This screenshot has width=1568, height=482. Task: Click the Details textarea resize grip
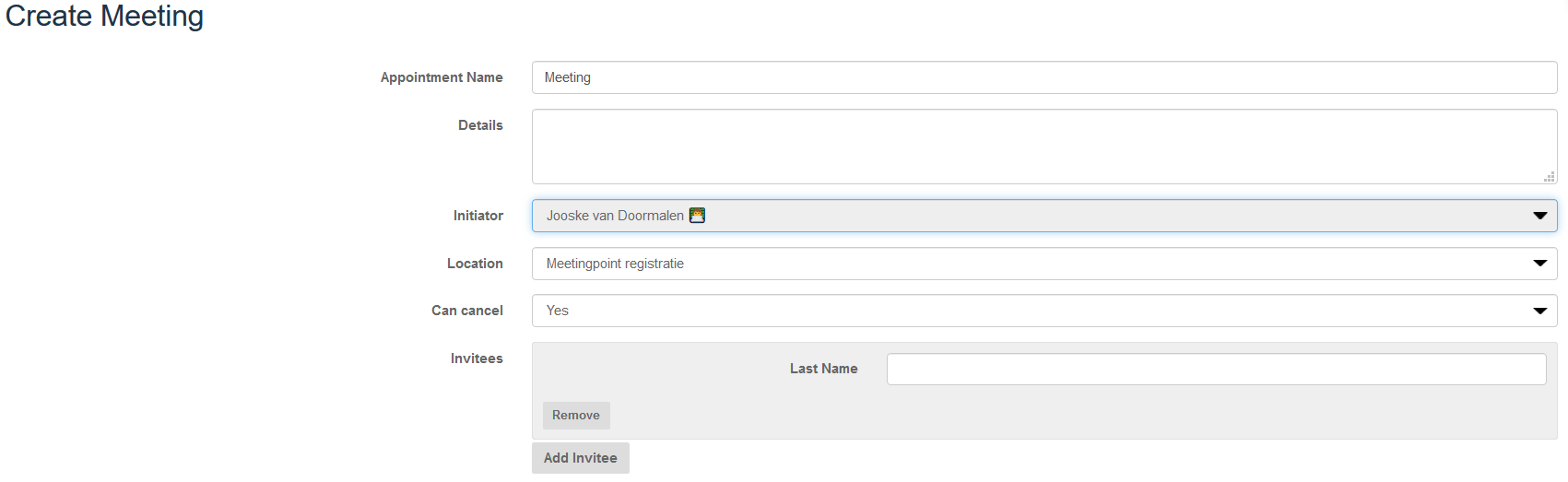1550,176
